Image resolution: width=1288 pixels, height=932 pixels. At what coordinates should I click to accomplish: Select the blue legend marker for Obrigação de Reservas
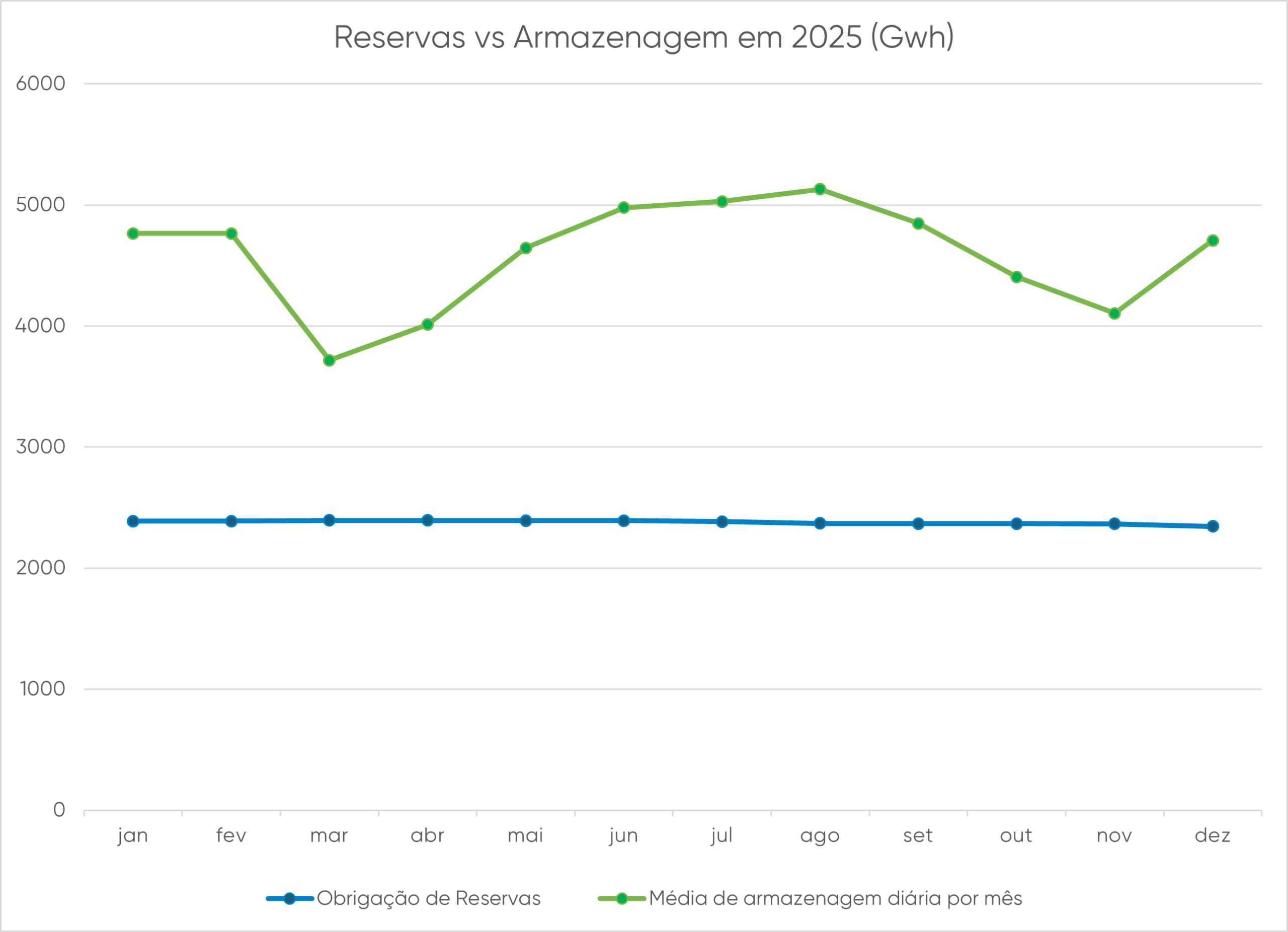(290, 898)
